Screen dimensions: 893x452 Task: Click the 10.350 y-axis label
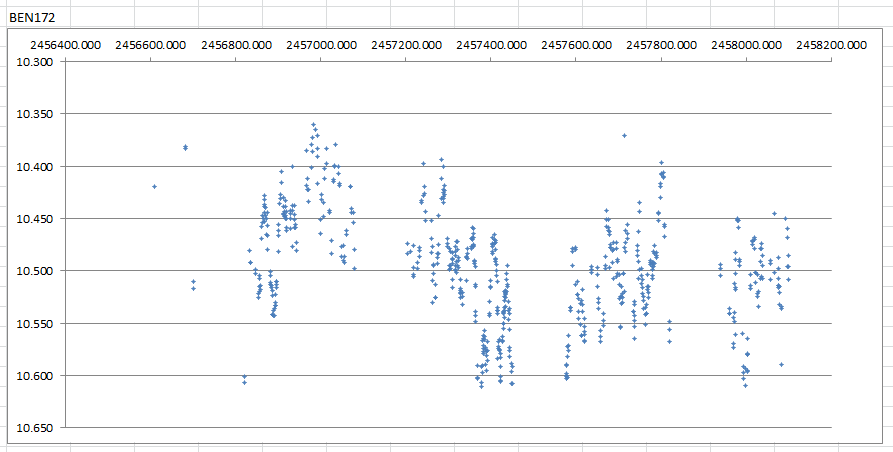point(35,114)
